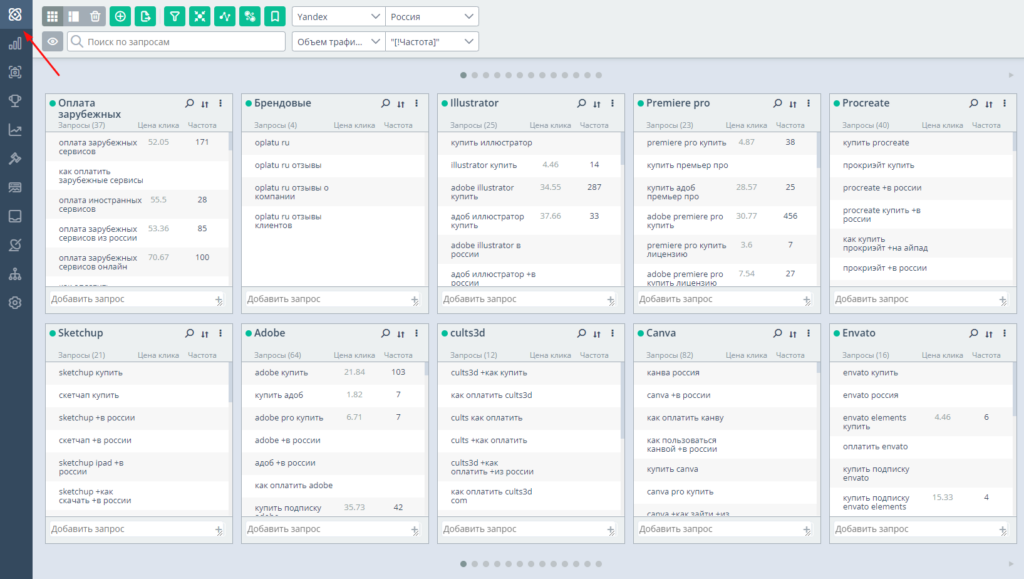Click the next page arrow at top right

(x=1011, y=75)
